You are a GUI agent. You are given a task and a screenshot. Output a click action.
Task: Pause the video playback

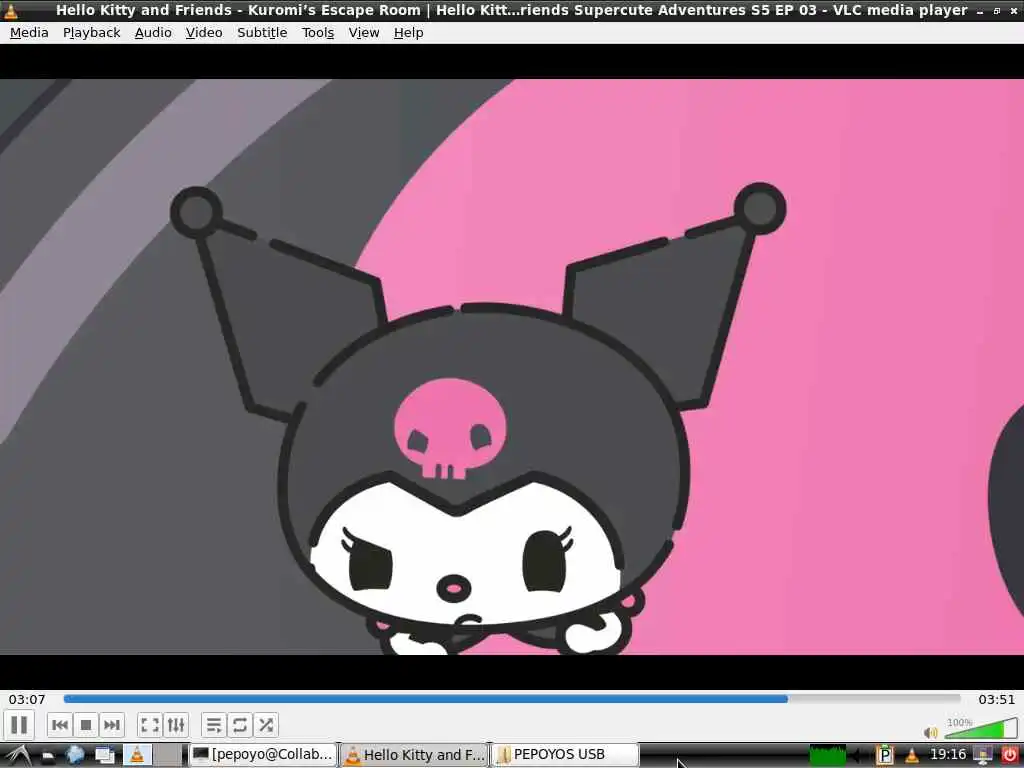click(20, 725)
